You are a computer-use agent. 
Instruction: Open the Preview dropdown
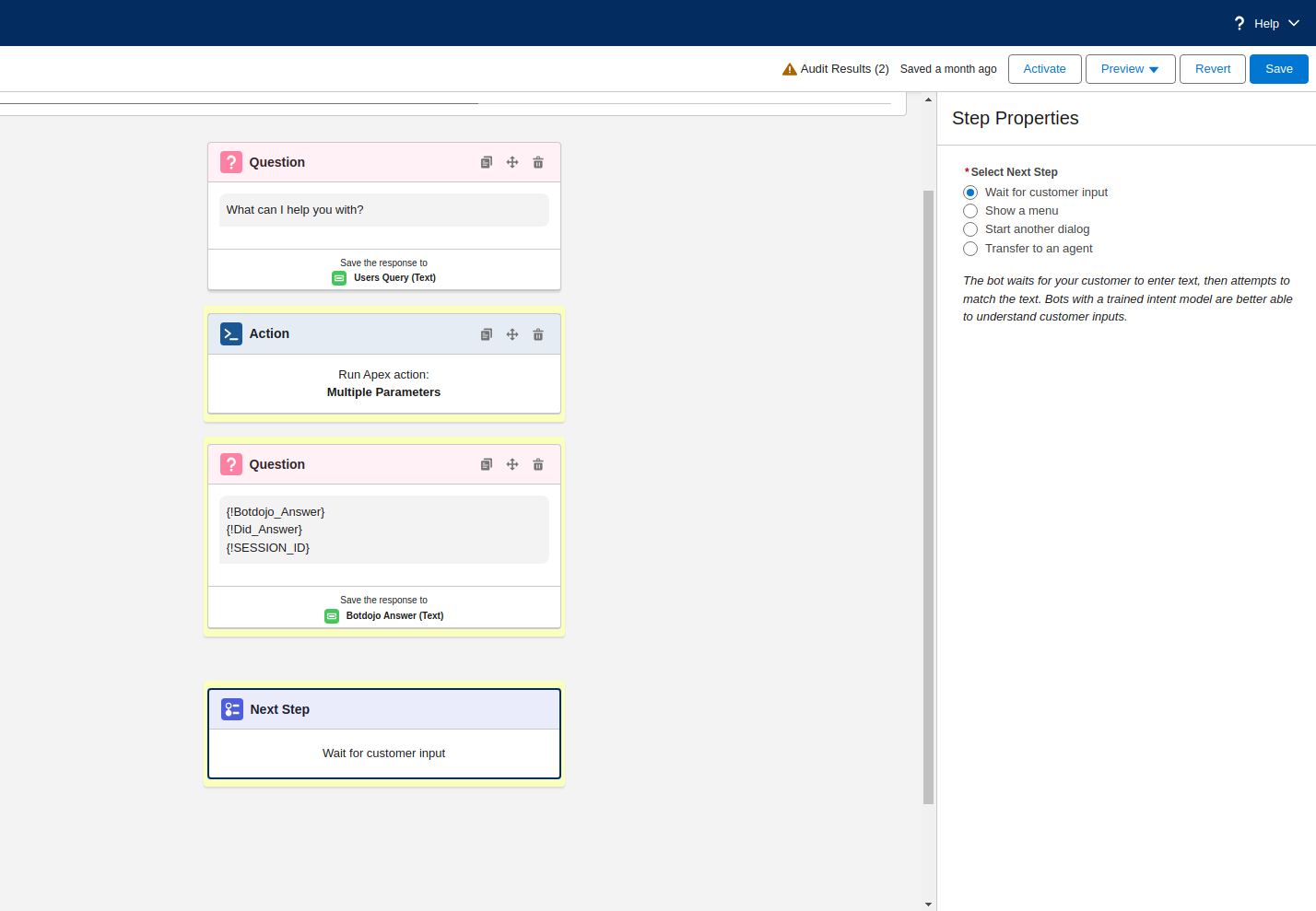pos(1131,69)
